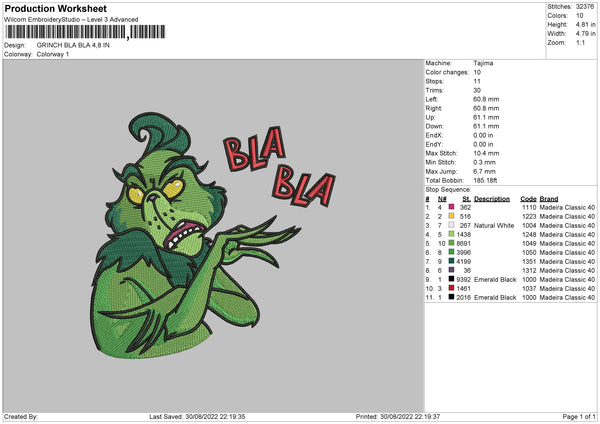Image resolution: width=600 pixels, height=424 pixels.
Task: Click the green swatch beside 3996 stitches
Action: pyautogui.click(x=452, y=252)
